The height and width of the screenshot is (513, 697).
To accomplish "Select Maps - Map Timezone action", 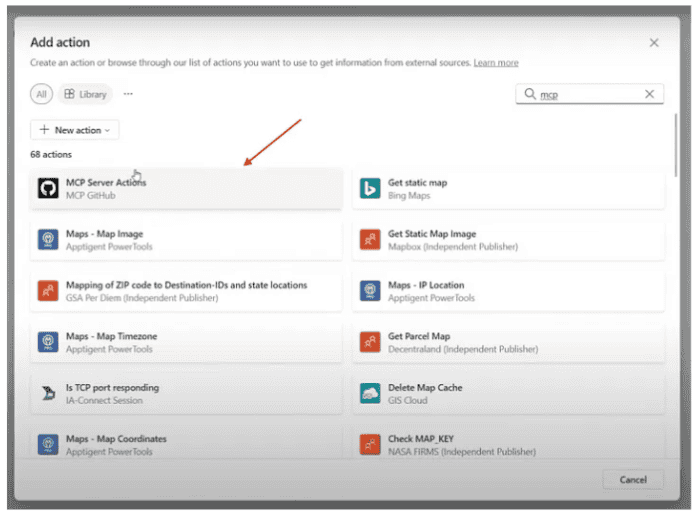I will pyautogui.click(x=186, y=342).
